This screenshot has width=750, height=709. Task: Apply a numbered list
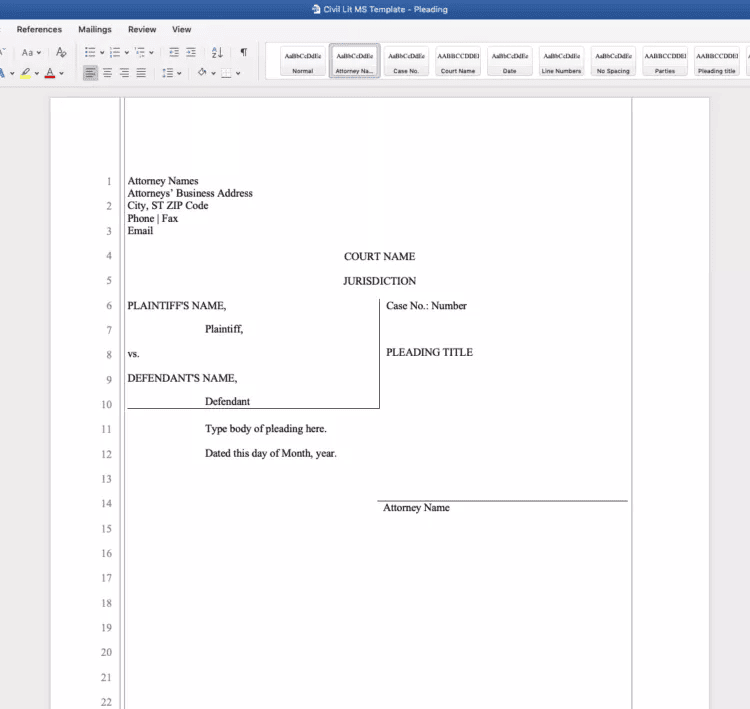point(115,52)
